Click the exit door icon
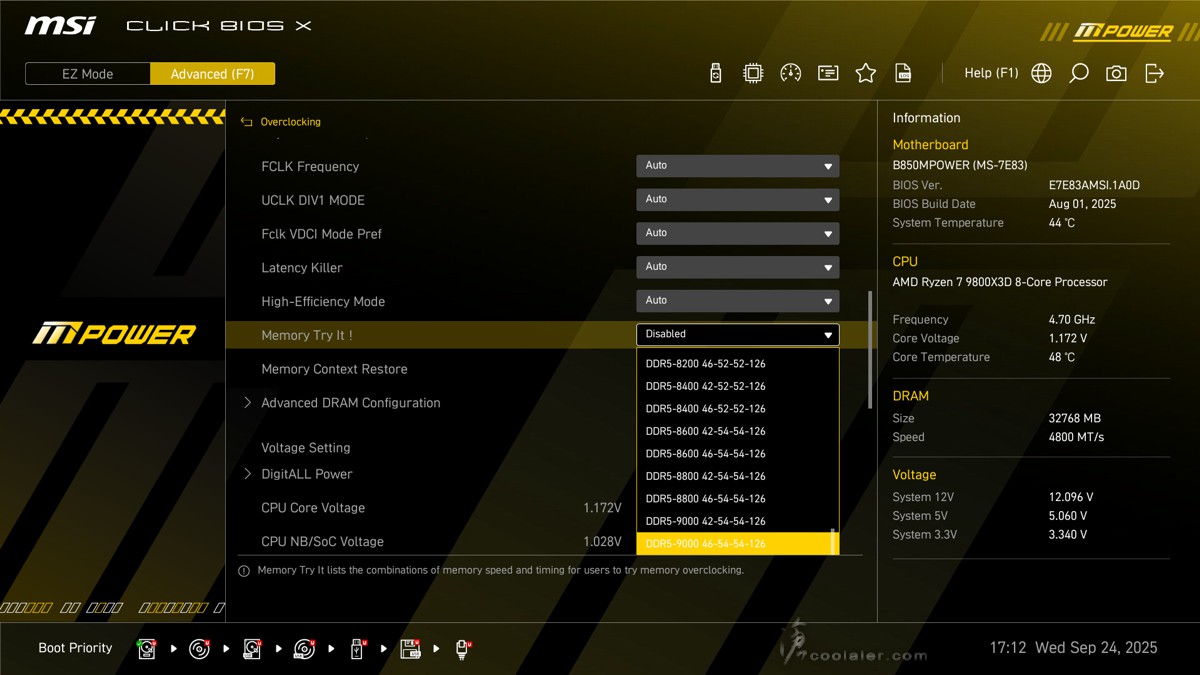Image resolution: width=1200 pixels, height=675 pixels. coord(1155,73)
